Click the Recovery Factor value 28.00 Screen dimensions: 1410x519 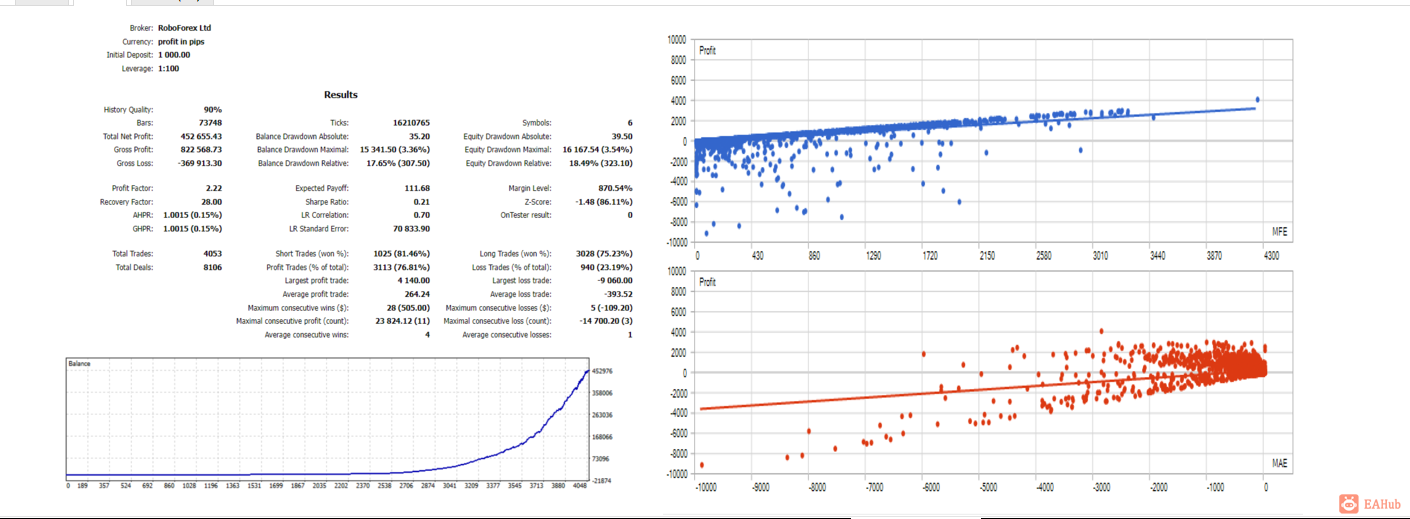tap(212, 201)
